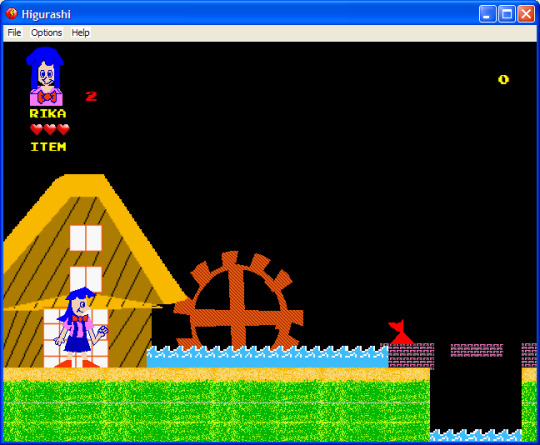The height and width of the screenshot is (445, 540).
Task: Click the yellow RIKA name label
Action: [48, 113]
